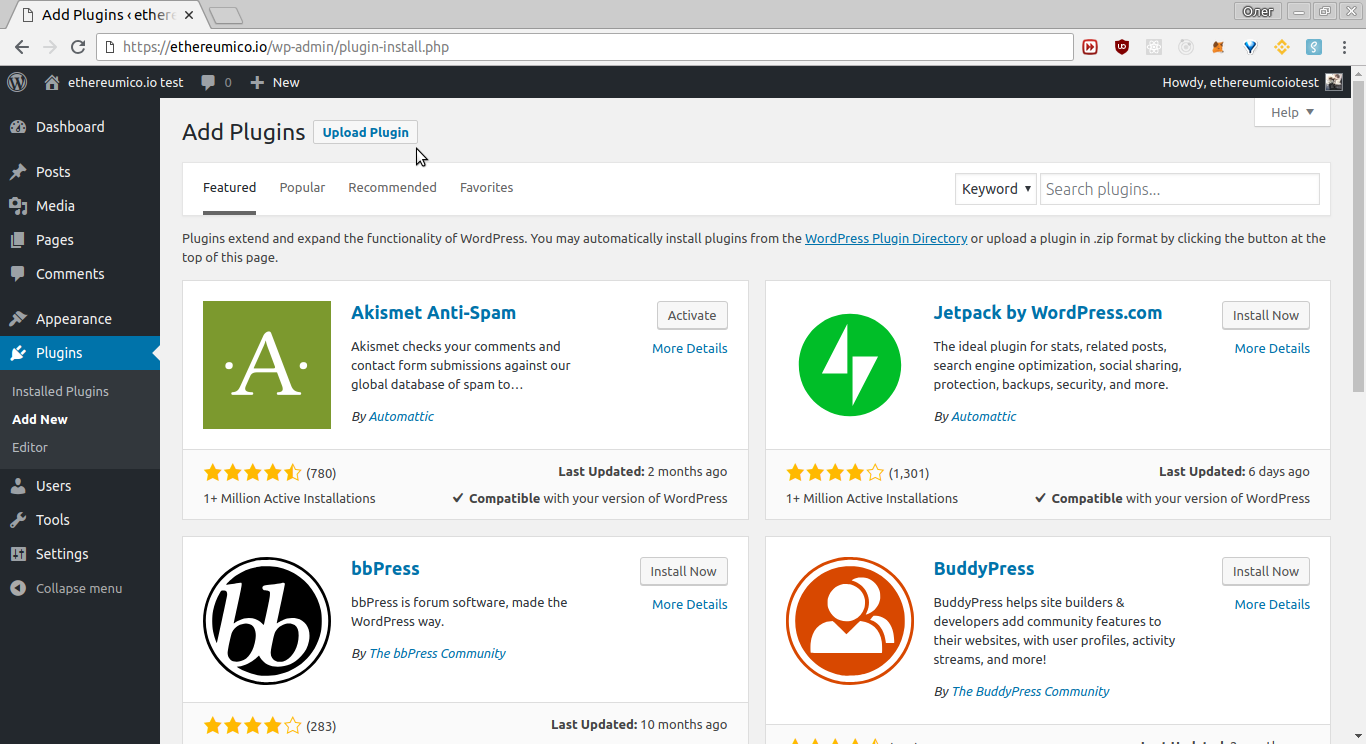The width and height of the screenshot is (1366, 744).
Task: Install the bbPress plugin now
Action: point(684,571)
